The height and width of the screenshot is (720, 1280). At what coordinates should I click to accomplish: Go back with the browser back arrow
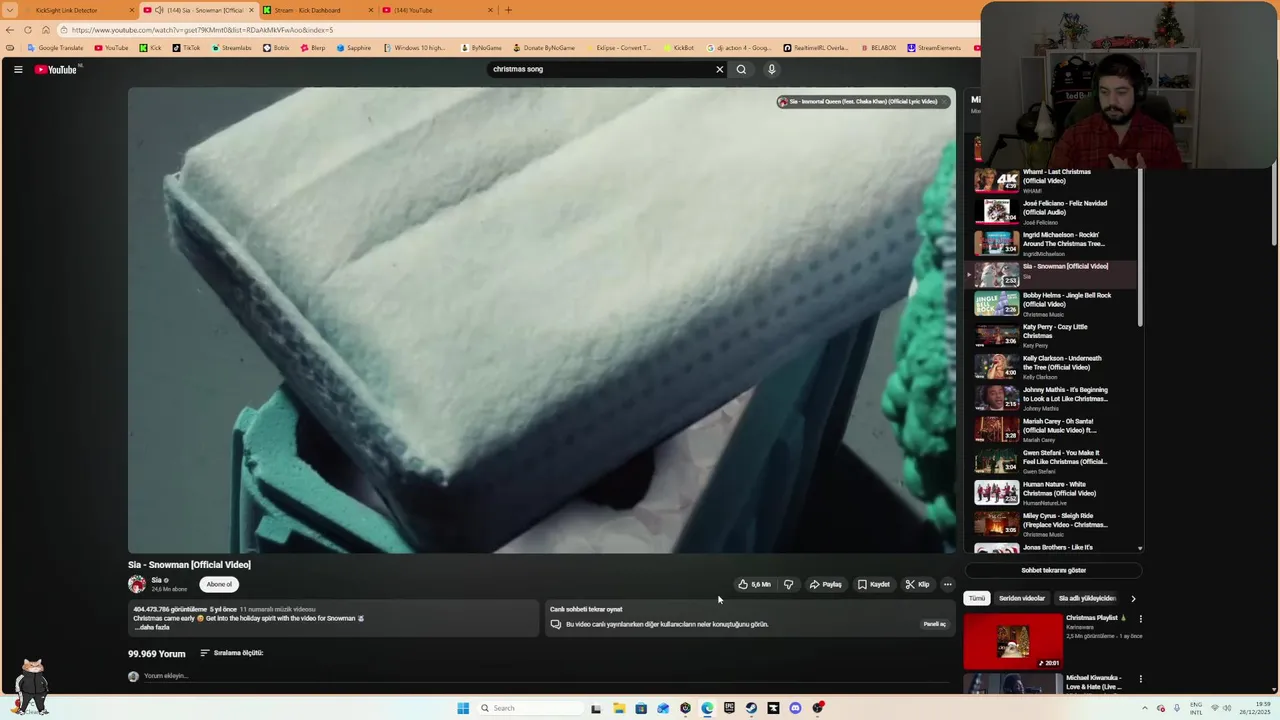point(10,30)
